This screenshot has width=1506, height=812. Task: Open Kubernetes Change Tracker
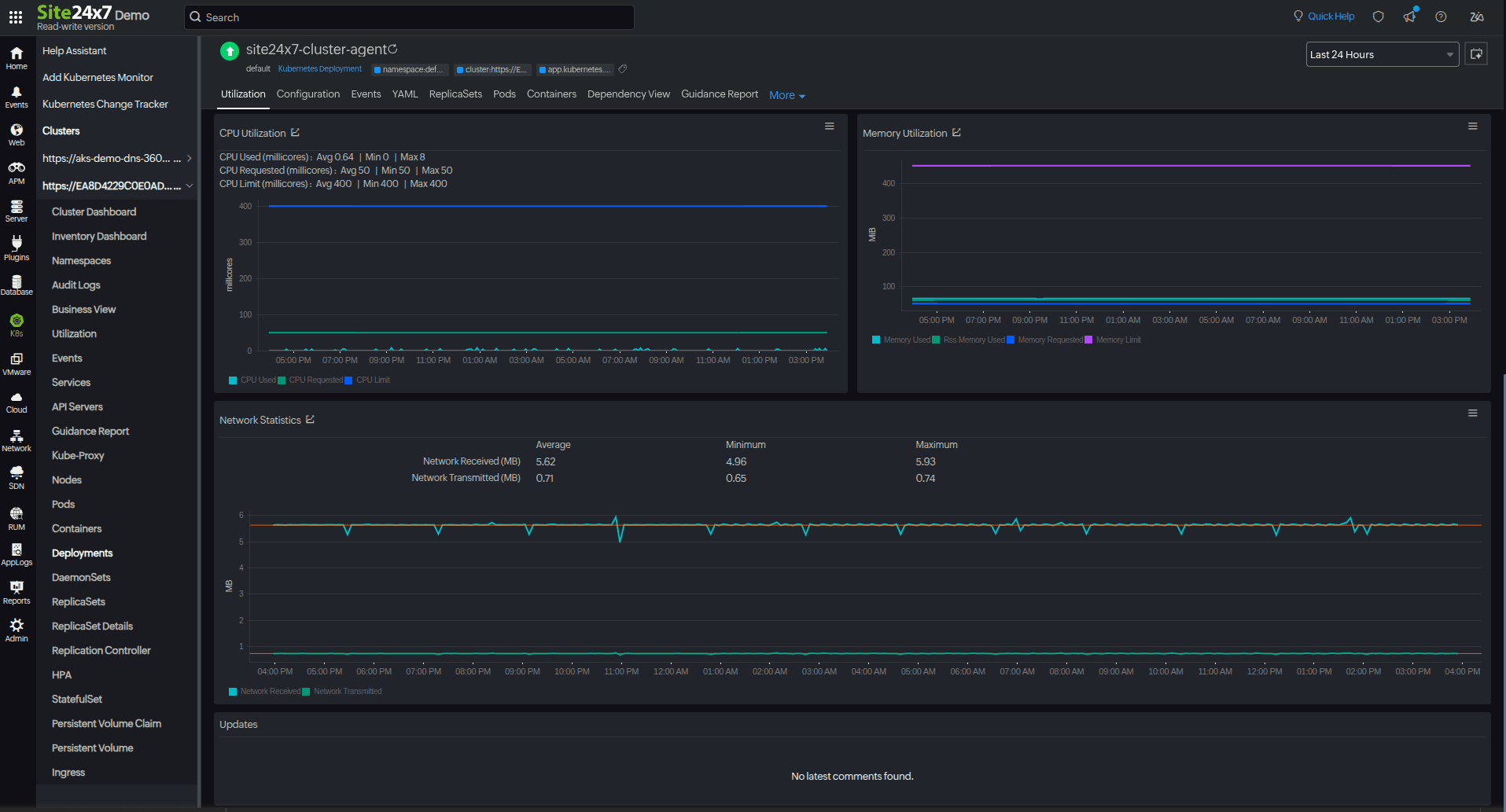click(x=105, y=104)
